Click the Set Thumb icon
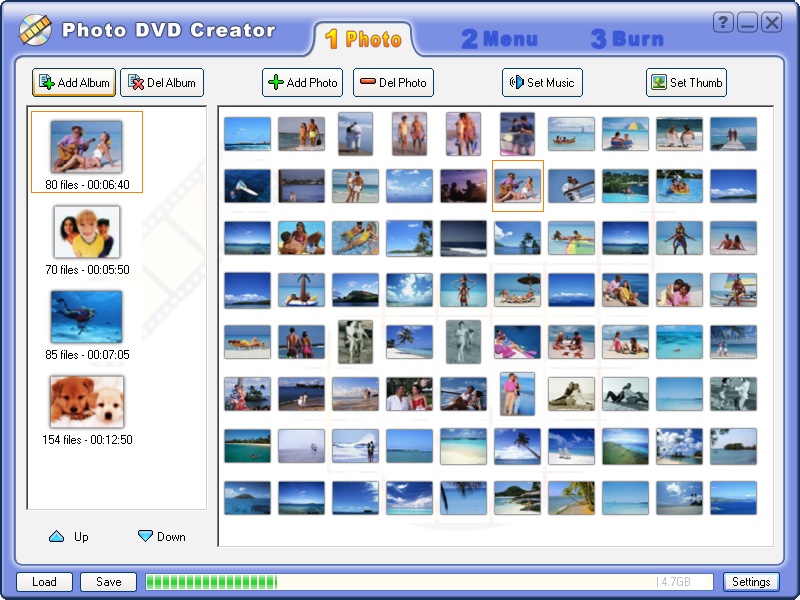 (661, 83)
